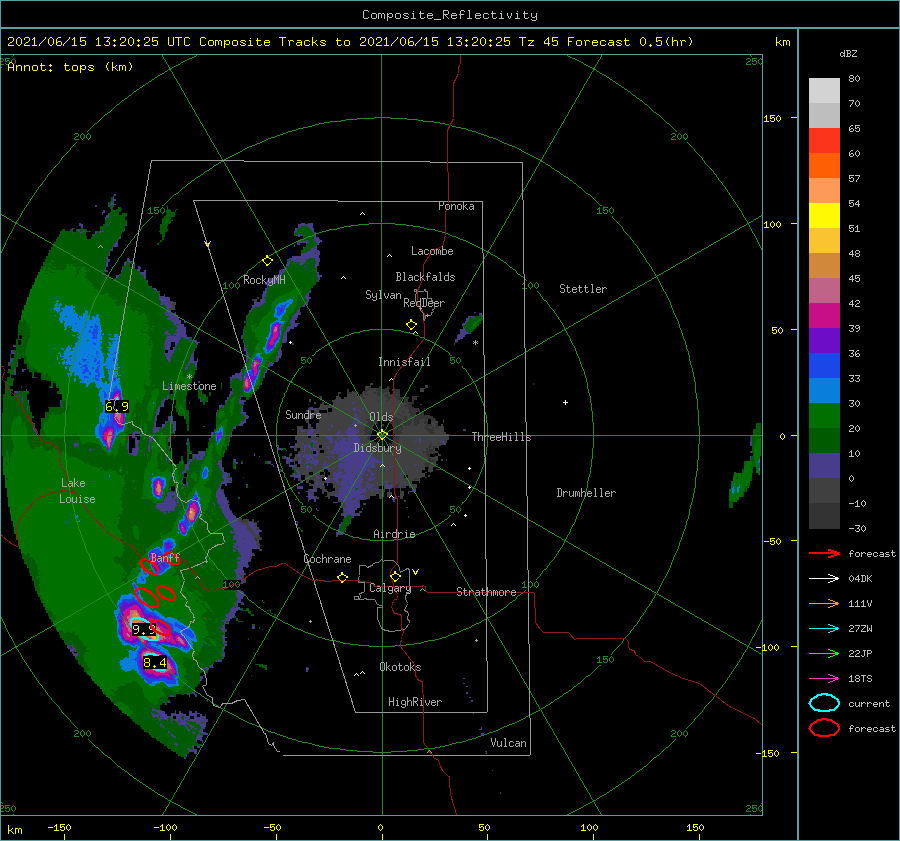Click the orange 111V track arrow
This screenshot has width=900, height=841.
[x=824, y=603]
